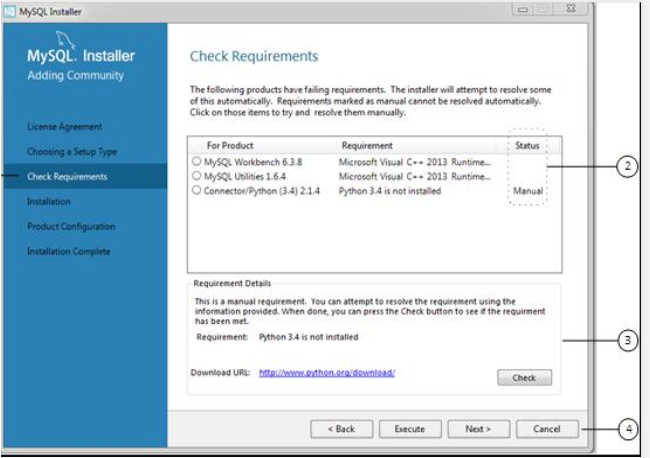
Task: Click the MySQL Installer title bar icon
Action: (x=10, y=12)
